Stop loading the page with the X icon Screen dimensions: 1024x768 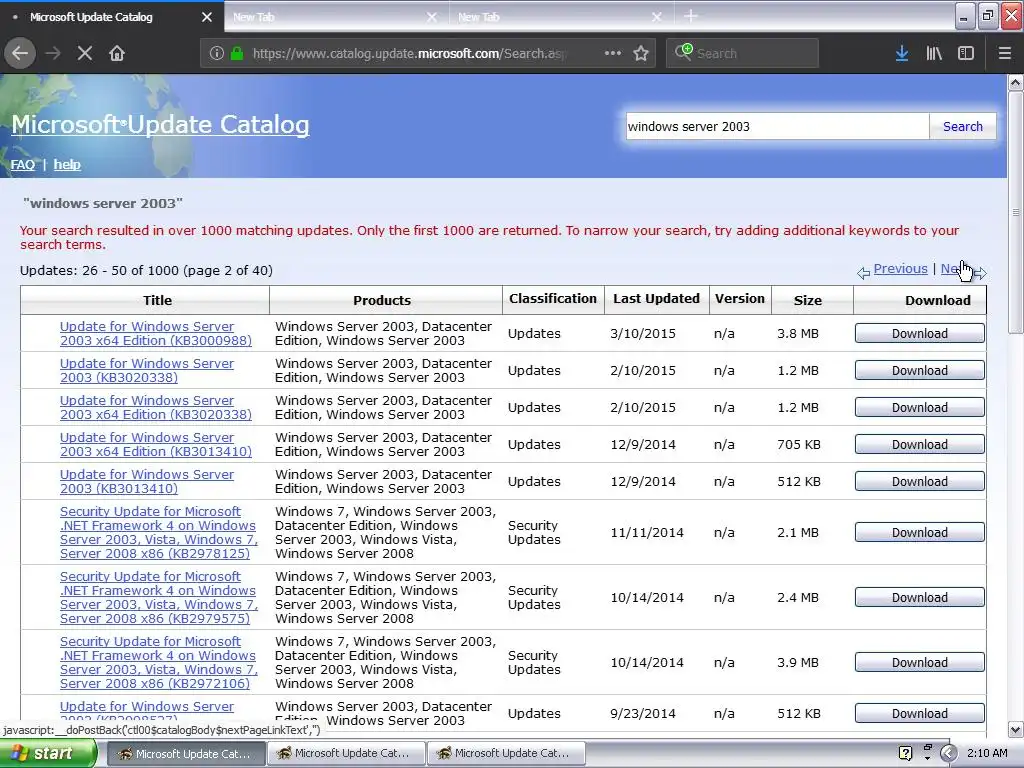tap(84, 54)
